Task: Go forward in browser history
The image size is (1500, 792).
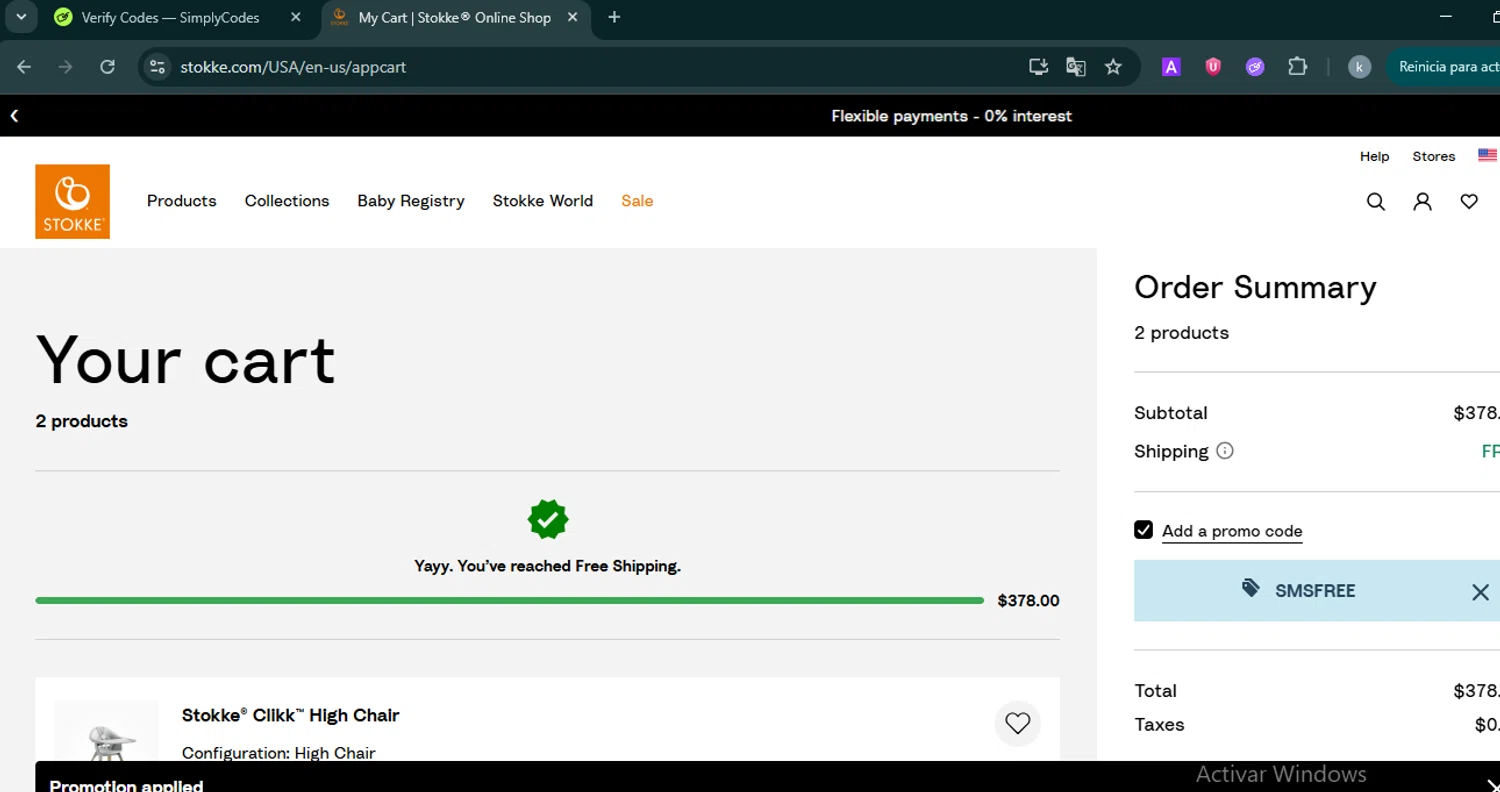Action: click(x=66, y=67)
